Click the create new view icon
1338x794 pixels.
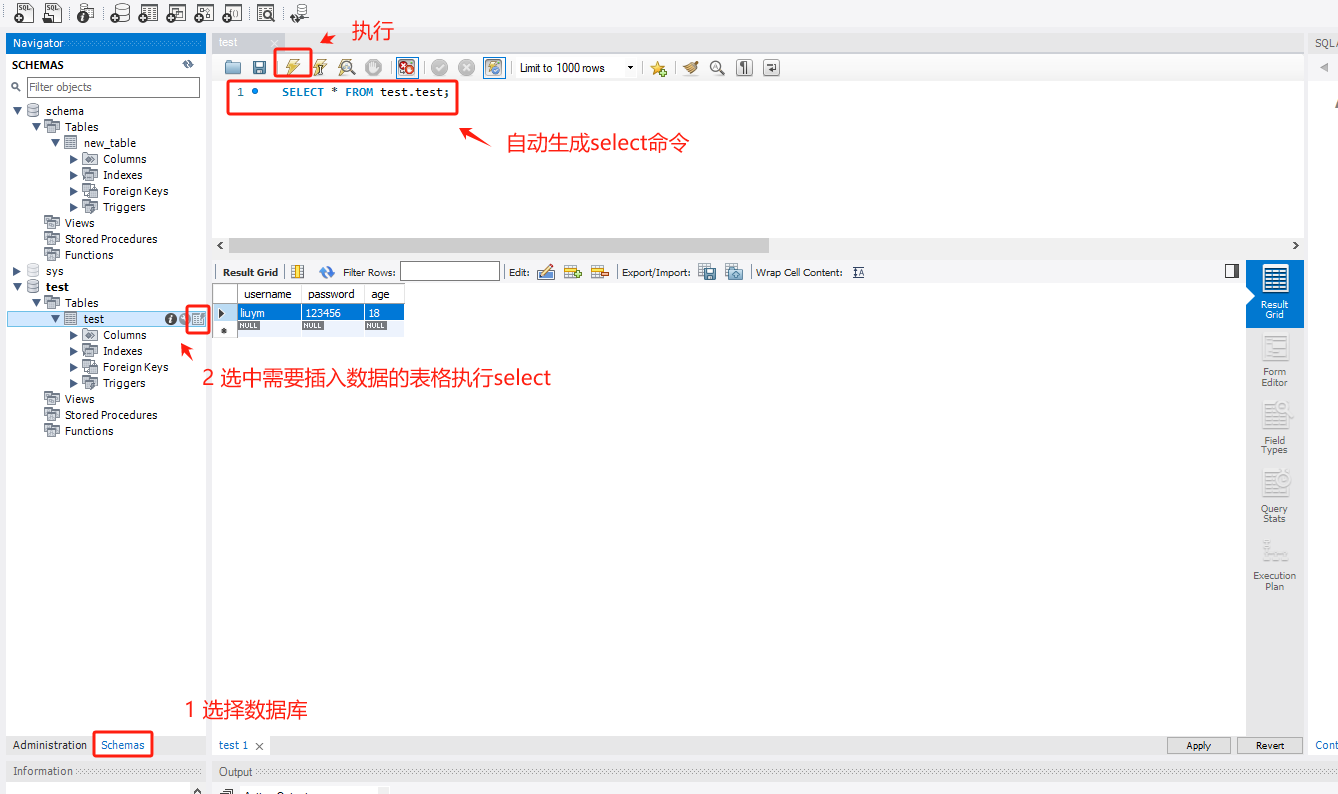pyautogui.click(x=176, y=13)
